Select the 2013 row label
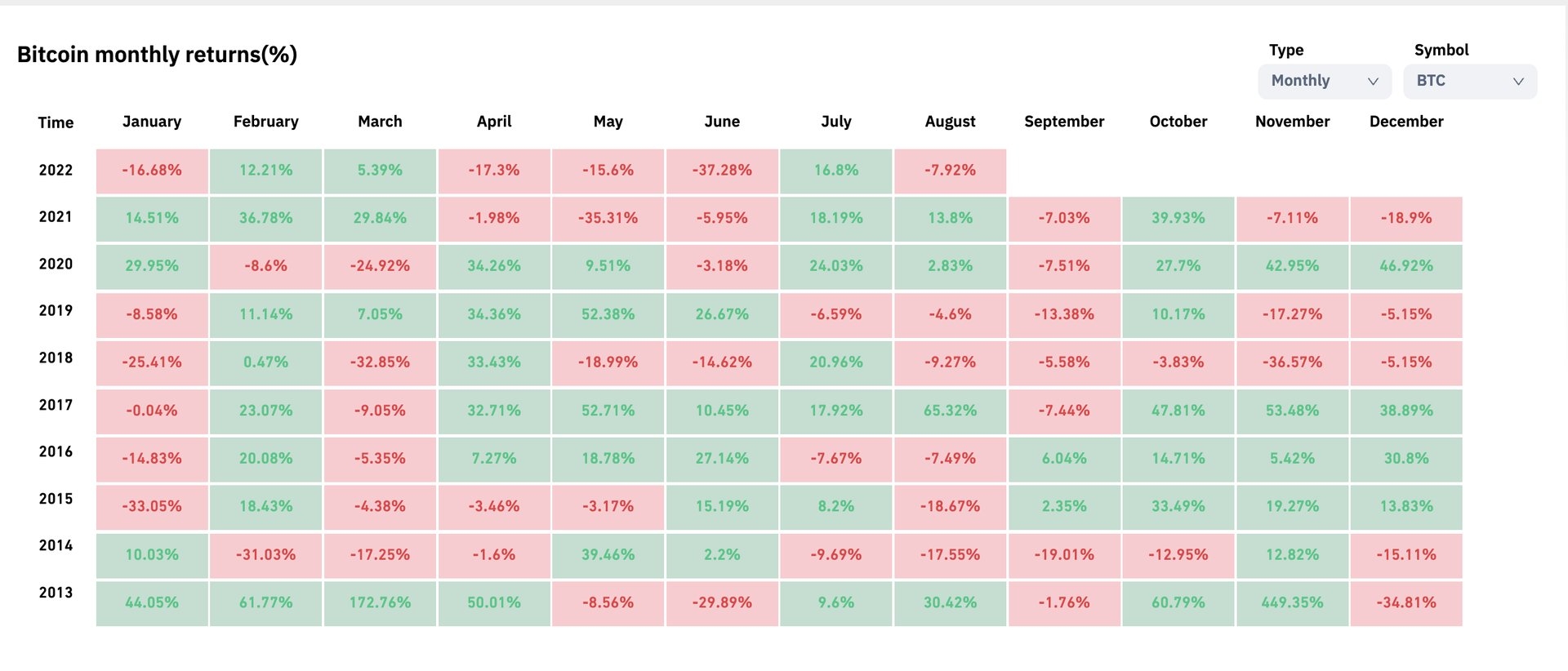 click(56, 593)
